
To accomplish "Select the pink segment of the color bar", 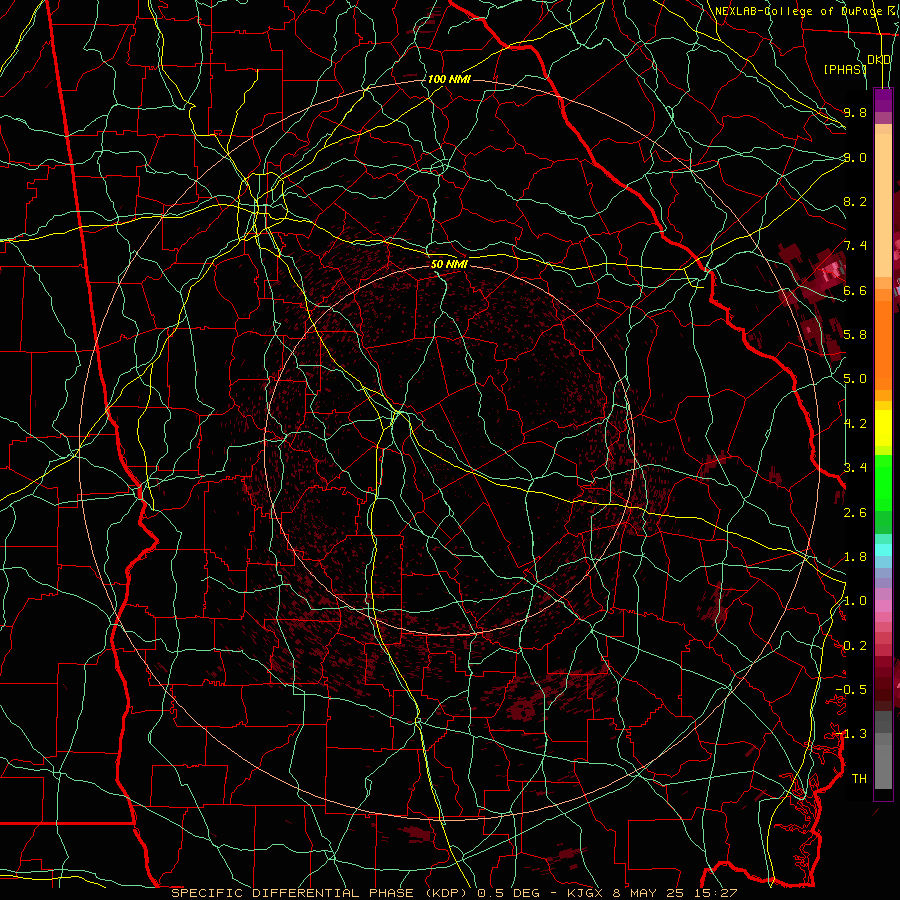I will 883,606.
